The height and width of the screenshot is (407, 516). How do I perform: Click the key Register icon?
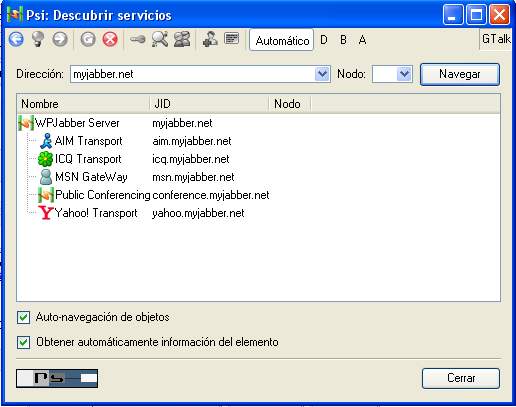click(137, 40)
